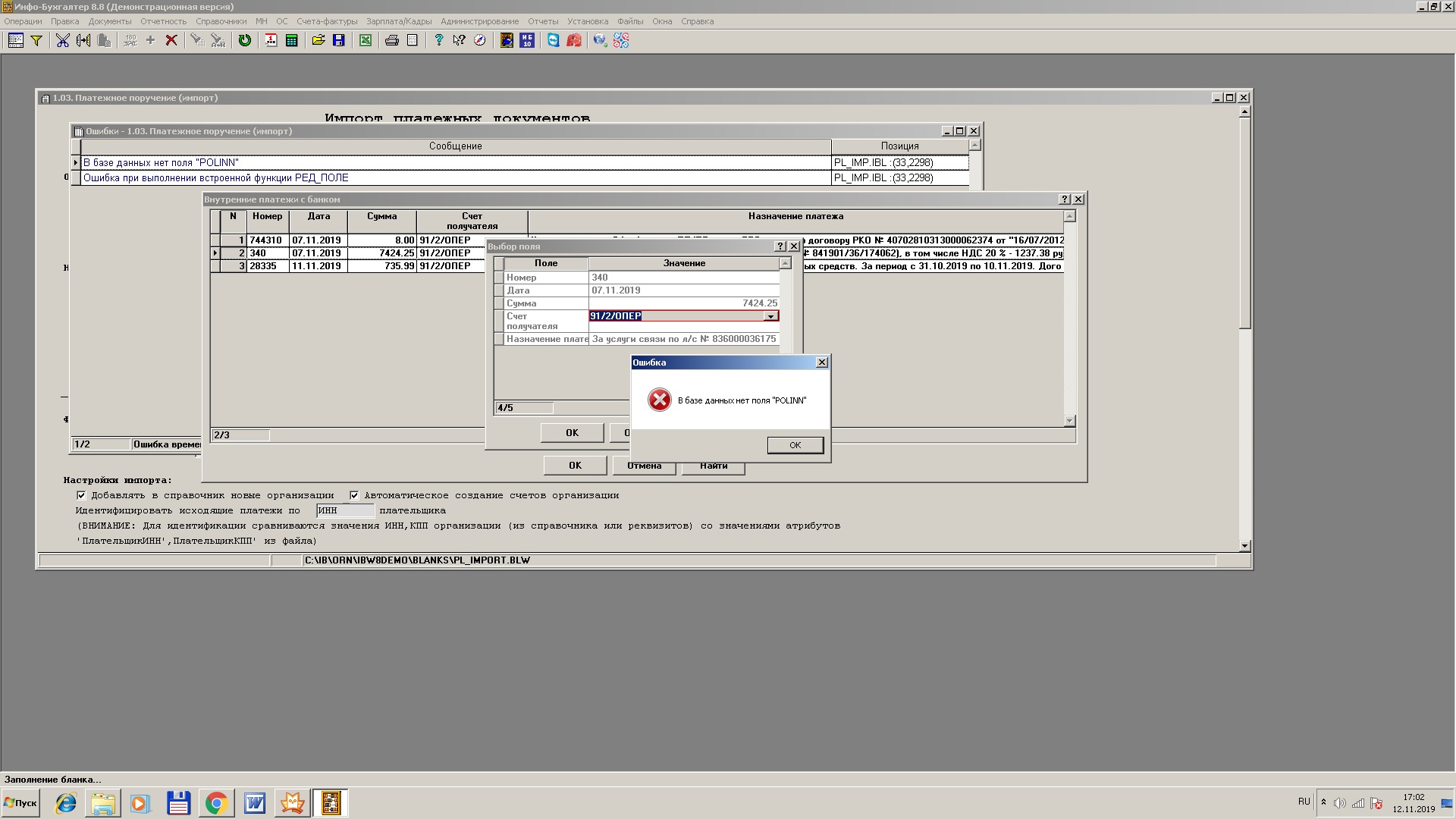This screenshot has width=1456, height=819.
Task: Click the context help arrow-question icon
Action: (459, 40)
